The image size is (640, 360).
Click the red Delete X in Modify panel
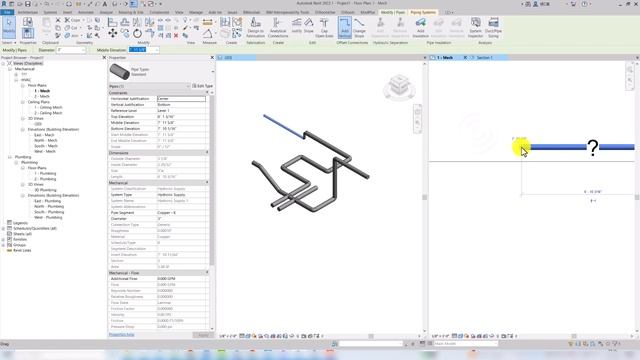click(176, 36)
